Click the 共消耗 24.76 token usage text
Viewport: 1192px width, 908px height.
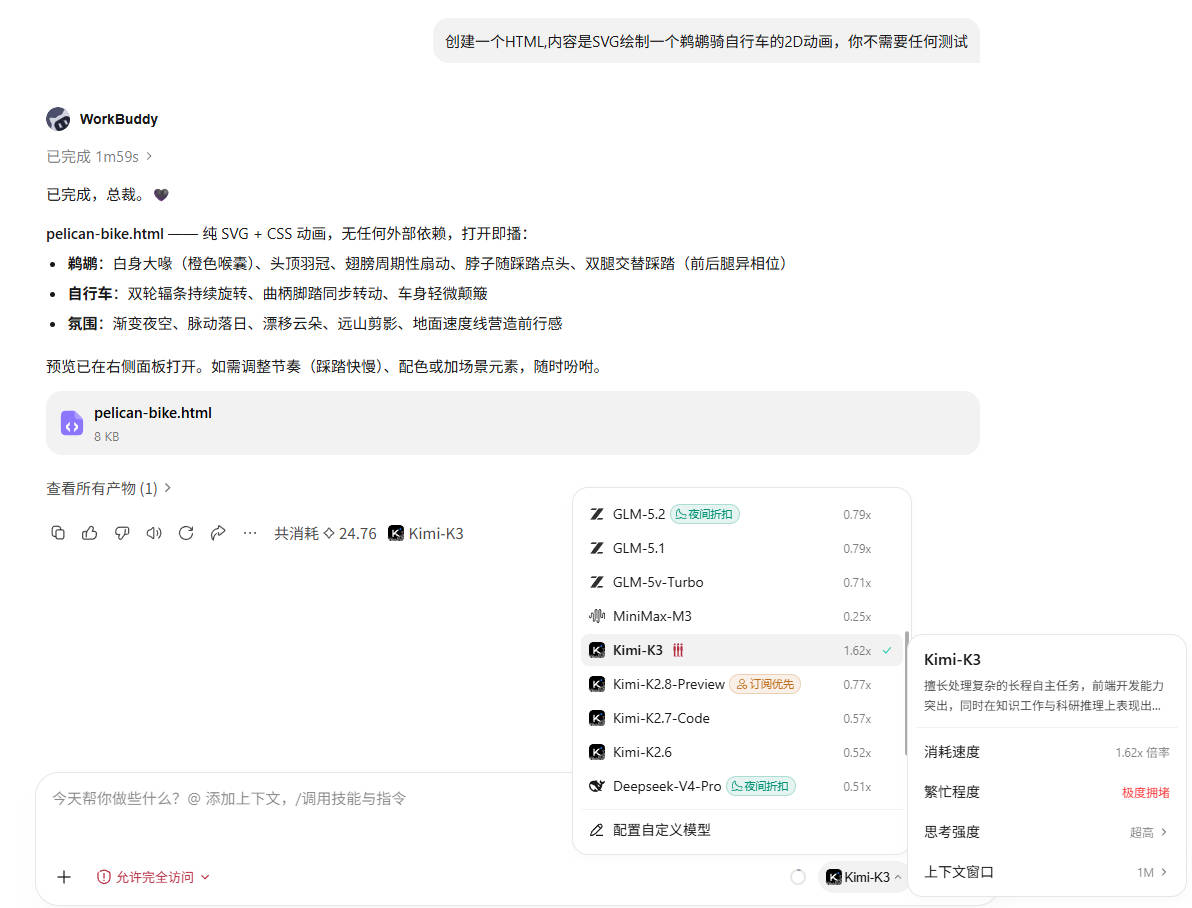[325, 533]
